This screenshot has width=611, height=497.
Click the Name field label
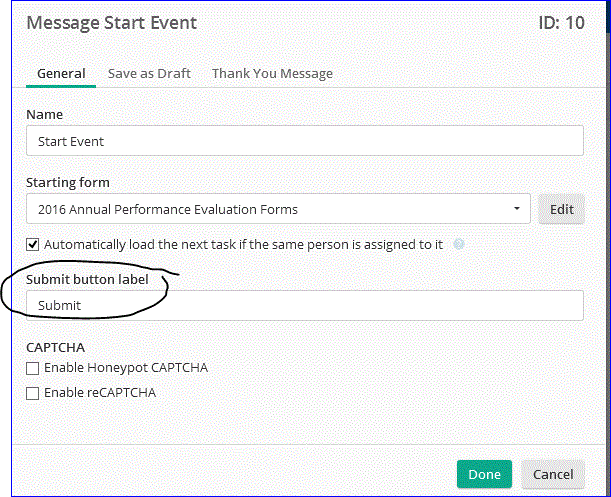tap(44, 115)
